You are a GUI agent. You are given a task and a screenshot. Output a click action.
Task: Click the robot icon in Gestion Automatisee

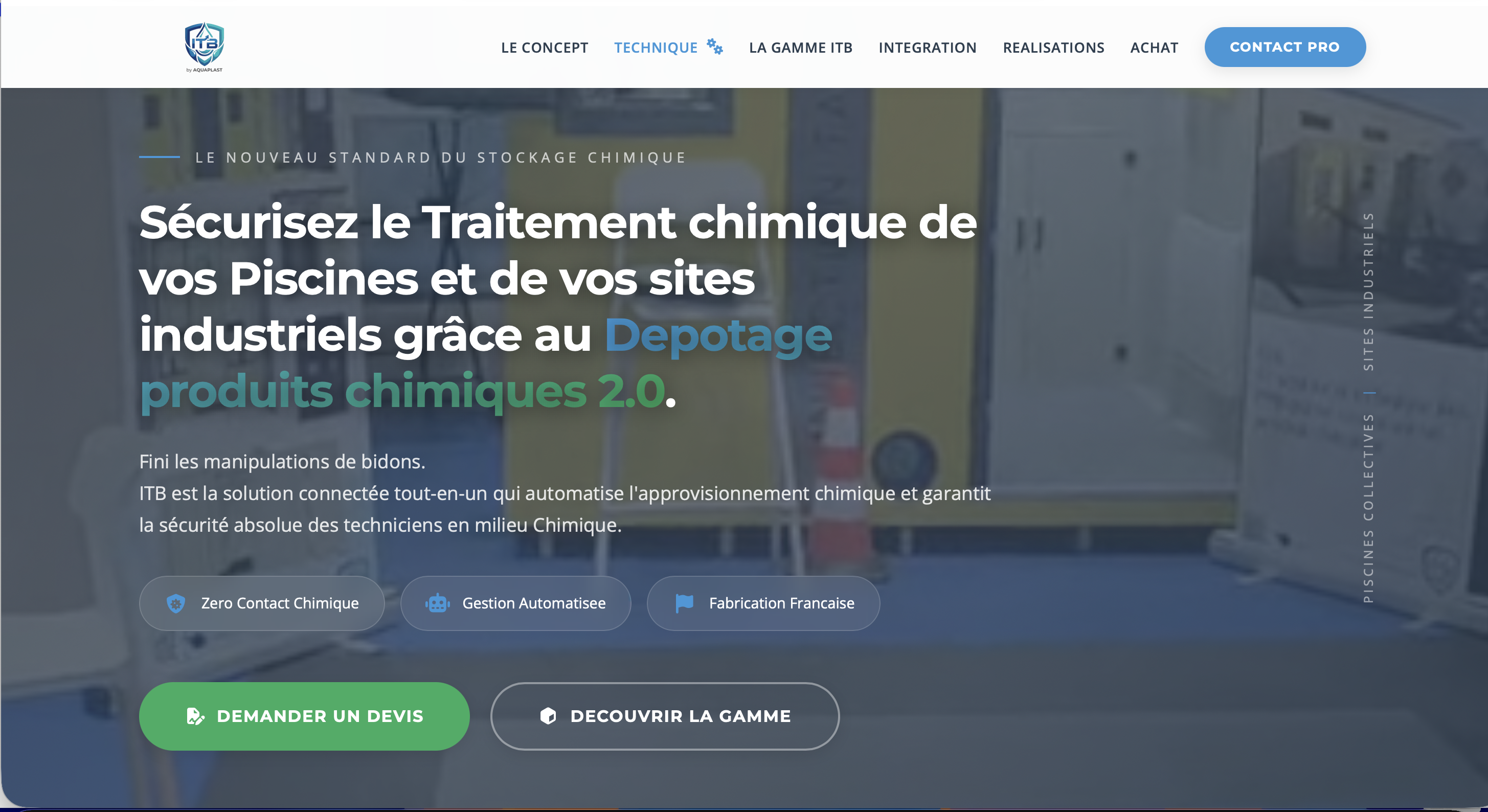(x=437, y=603)
